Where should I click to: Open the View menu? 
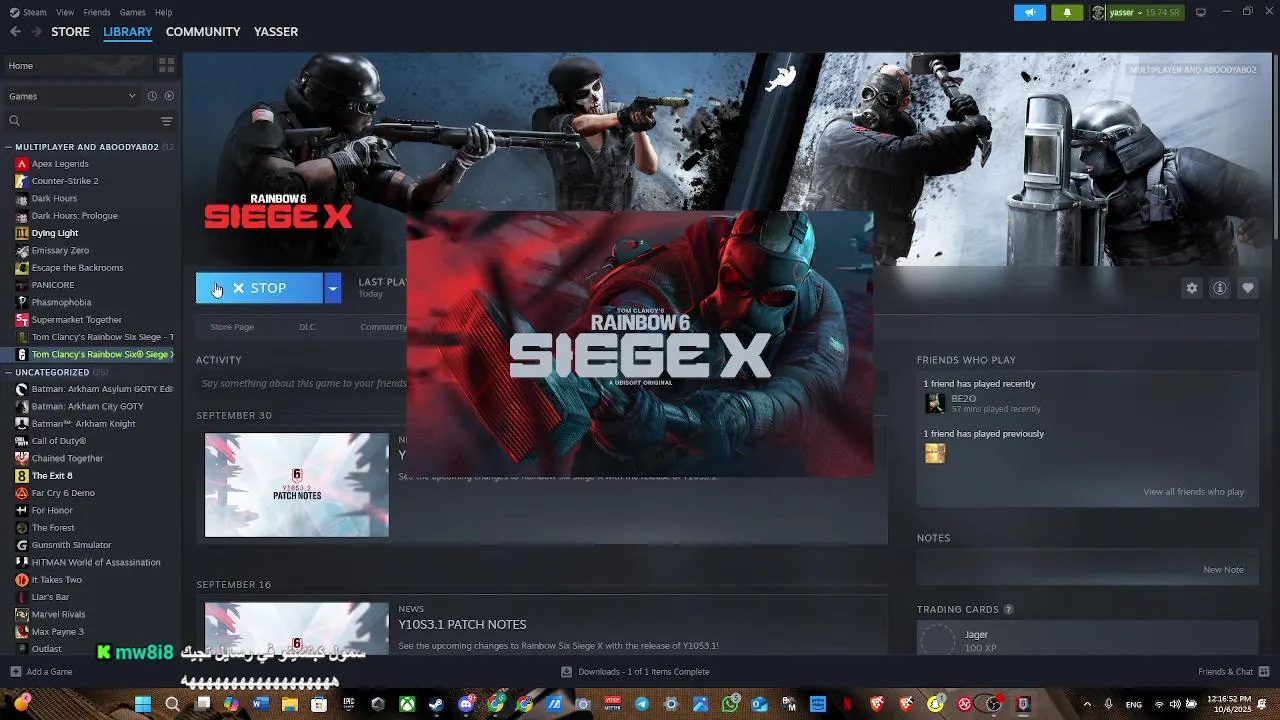pos(65,12)
